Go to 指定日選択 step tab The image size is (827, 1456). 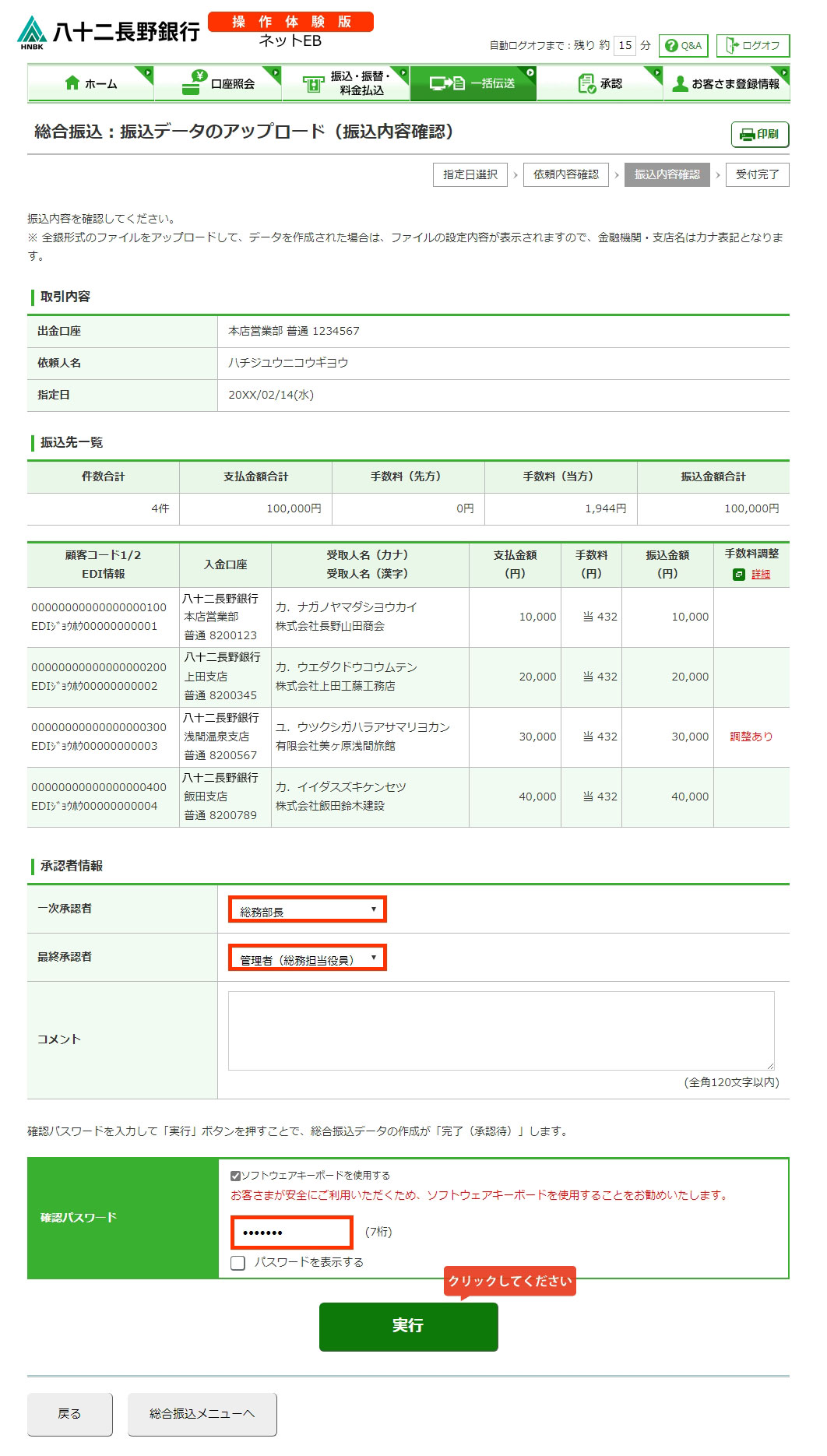470,174
